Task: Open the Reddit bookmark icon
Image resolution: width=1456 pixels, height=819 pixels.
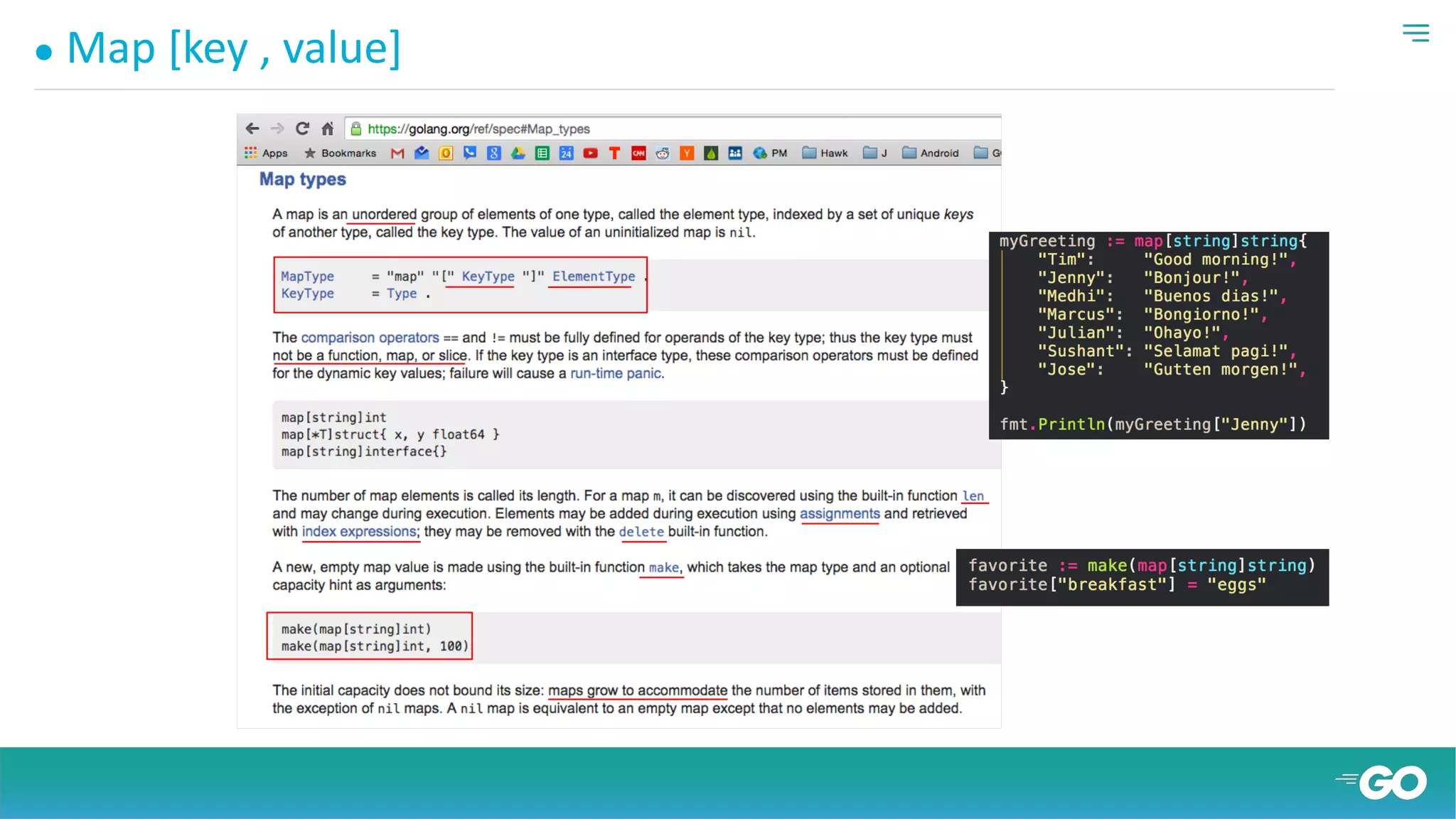Action: 663,153
